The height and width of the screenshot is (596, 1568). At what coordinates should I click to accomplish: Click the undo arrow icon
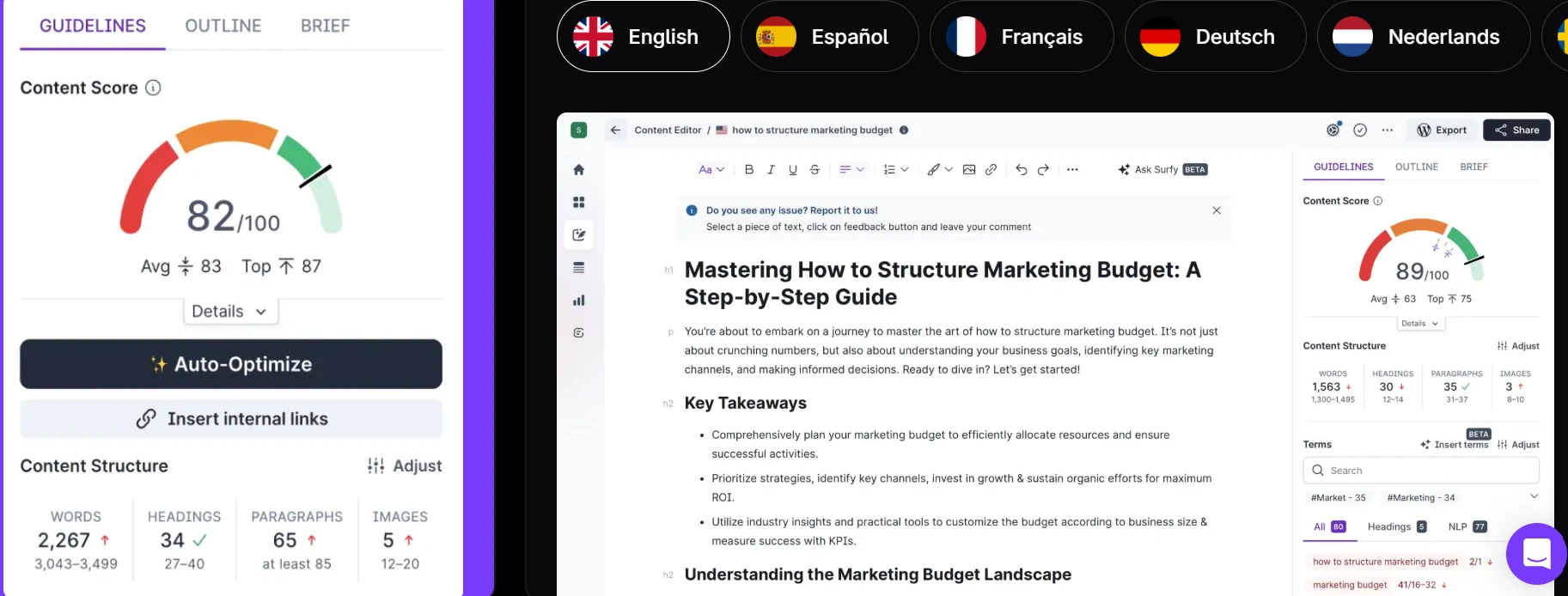[x=1021, y=170]
